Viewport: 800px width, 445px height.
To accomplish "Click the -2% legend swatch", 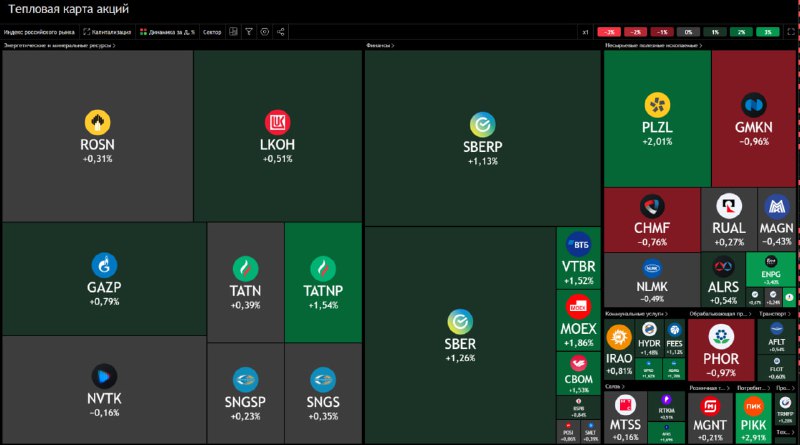I will click(x=635, y=32).
